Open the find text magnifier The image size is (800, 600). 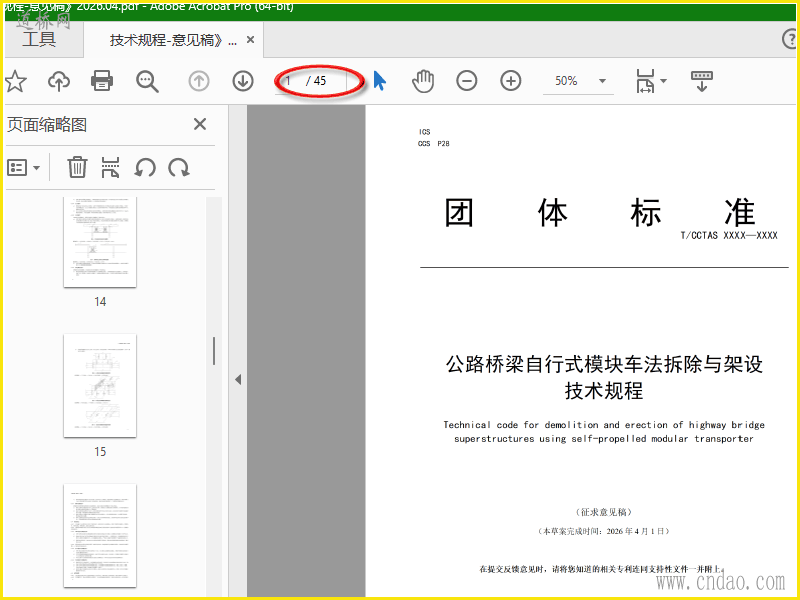[147, 81]
